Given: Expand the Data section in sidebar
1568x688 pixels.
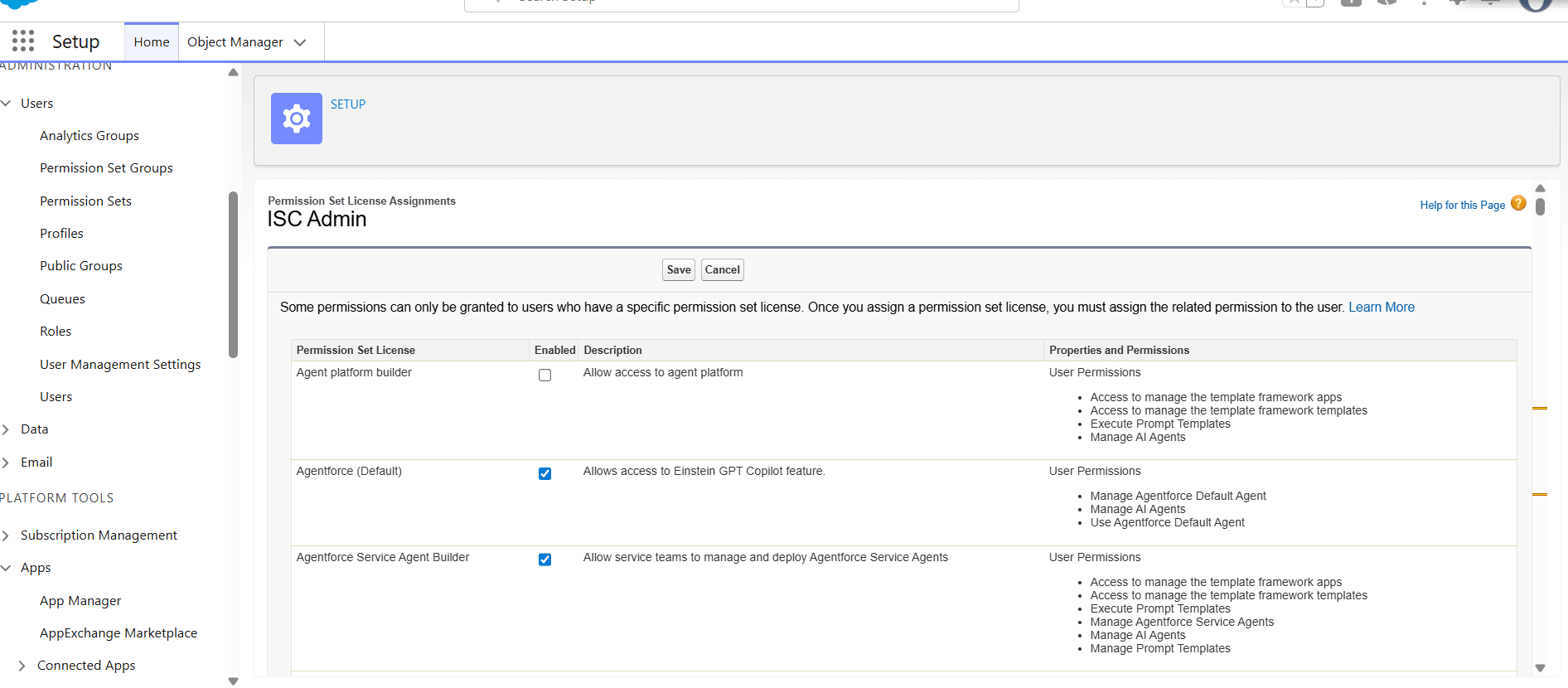Looking at the screenshot, I should (7, 429).
